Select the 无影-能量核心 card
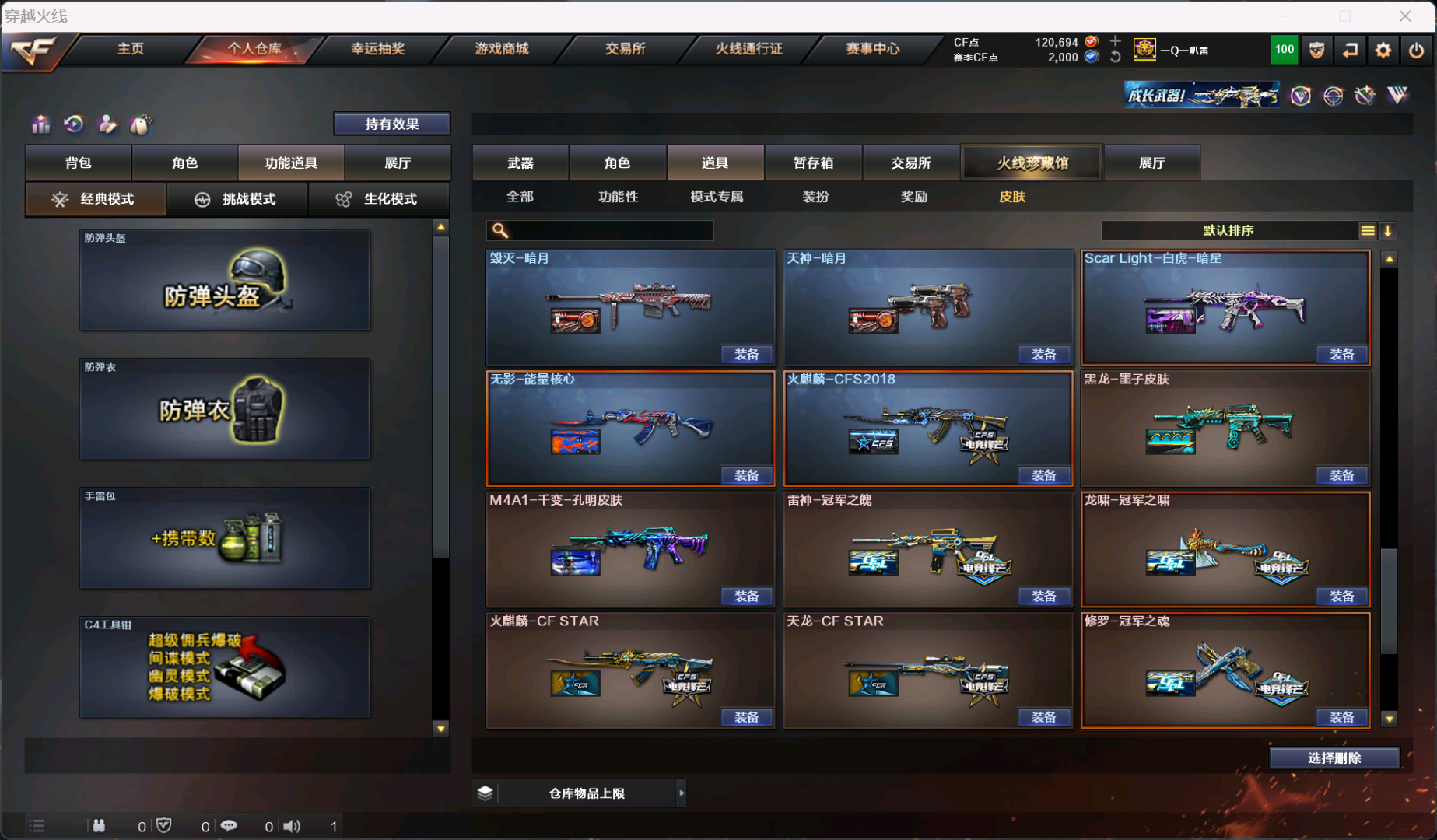The image size is (1437, 840). tap(630, 429)
